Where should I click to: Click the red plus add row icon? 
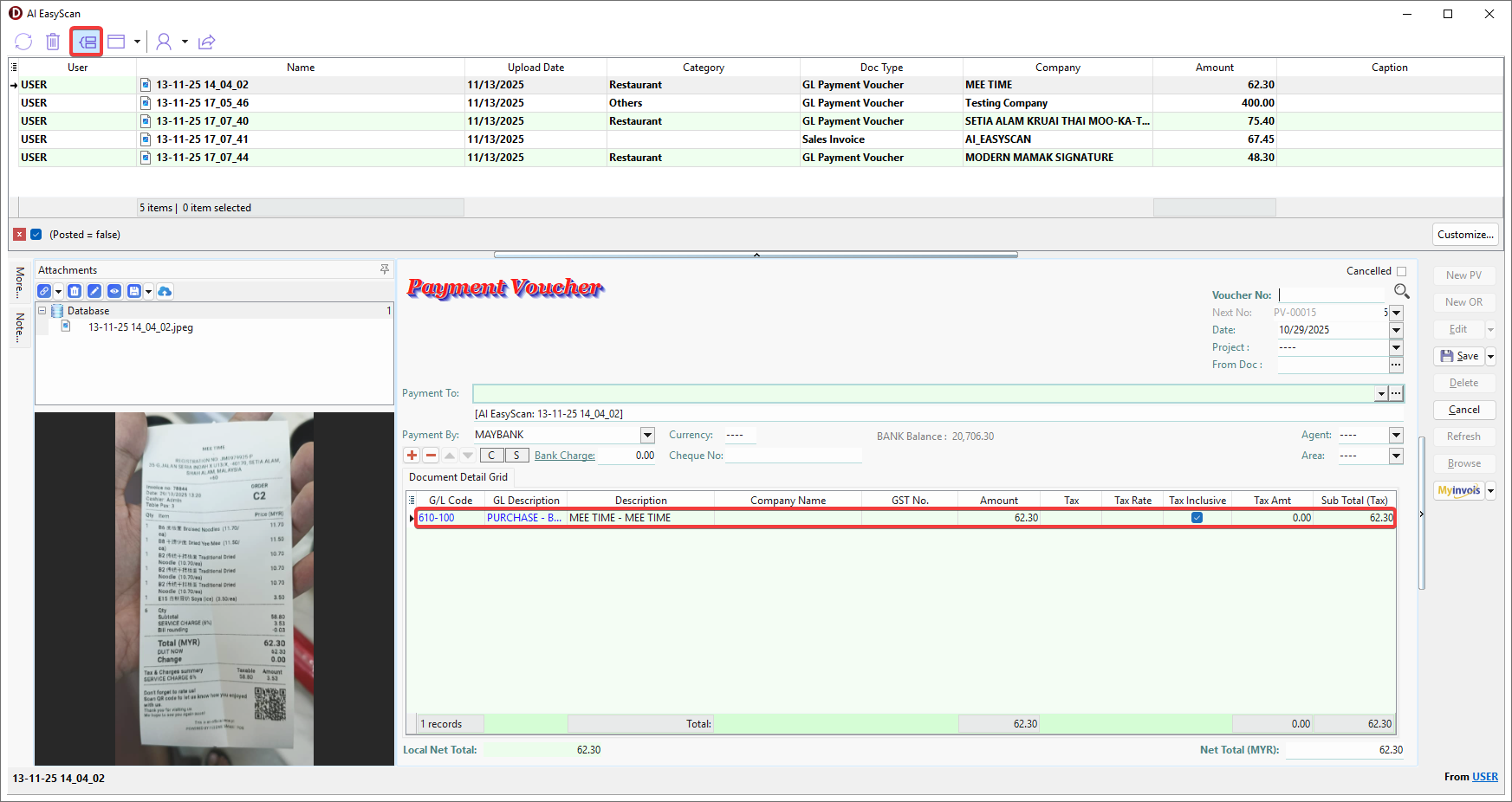click(x=412, y=456)
